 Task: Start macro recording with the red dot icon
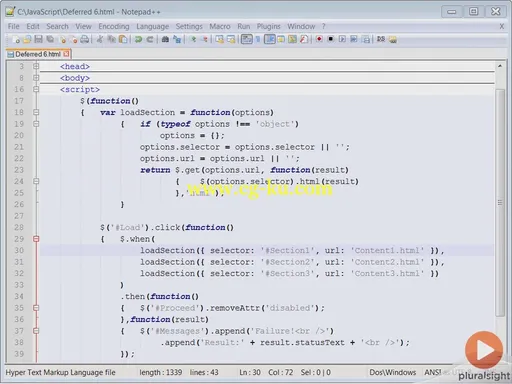click(x=319, y=39)
